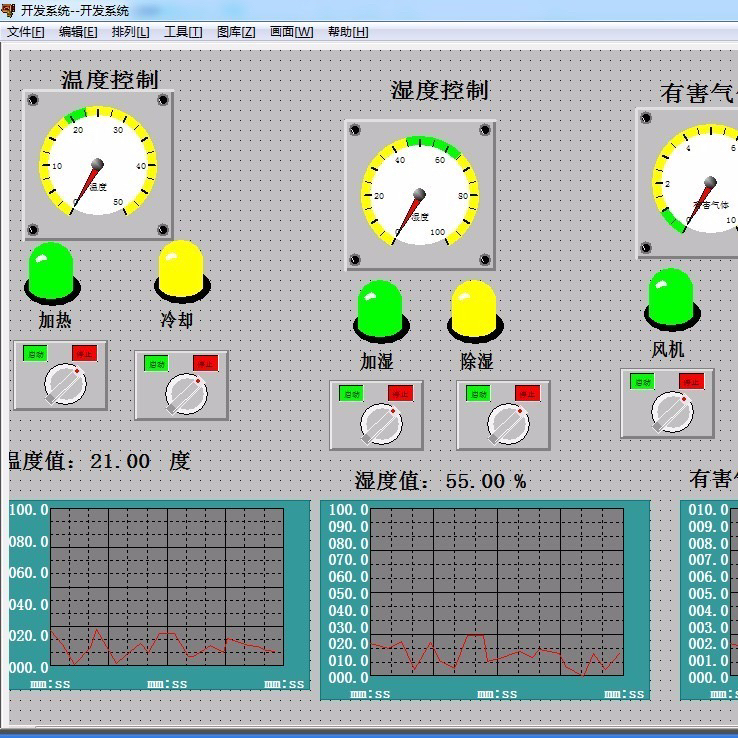Select the harmful gas trend chart at right
The height and width of the screenshot is (738, 738).
tap(709, 600)
